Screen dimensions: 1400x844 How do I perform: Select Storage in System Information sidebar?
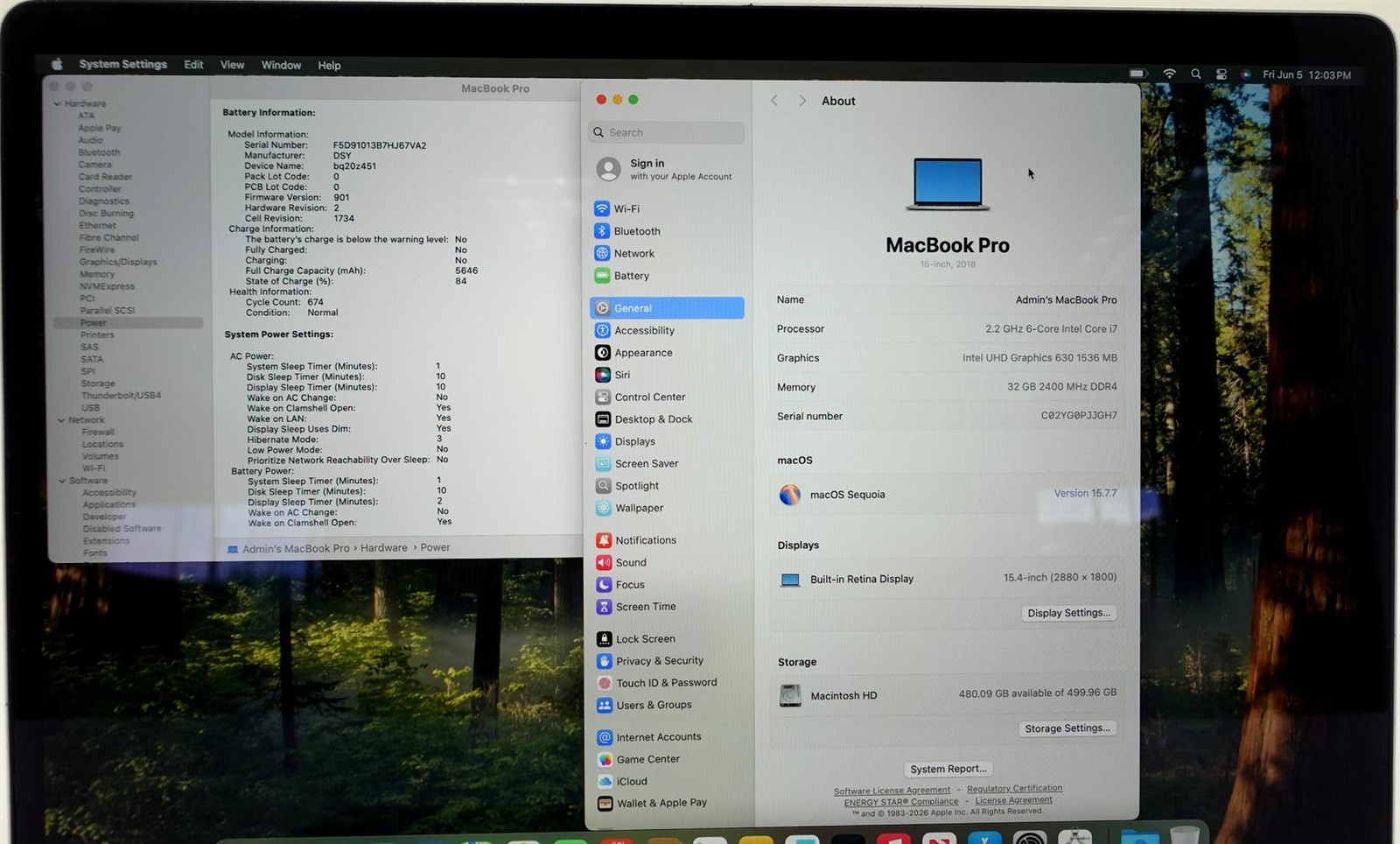pos(98,383)
